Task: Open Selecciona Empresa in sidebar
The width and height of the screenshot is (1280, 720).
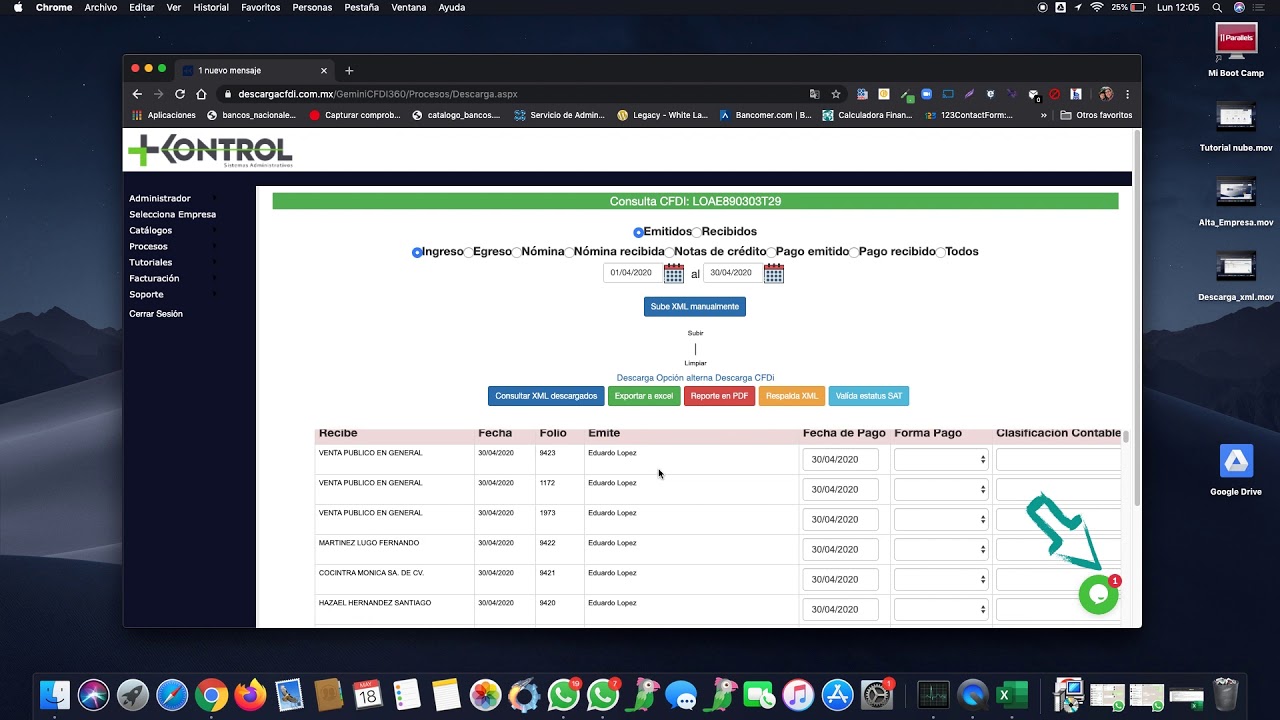Action: pyautogui.click(x=172, y=214)
